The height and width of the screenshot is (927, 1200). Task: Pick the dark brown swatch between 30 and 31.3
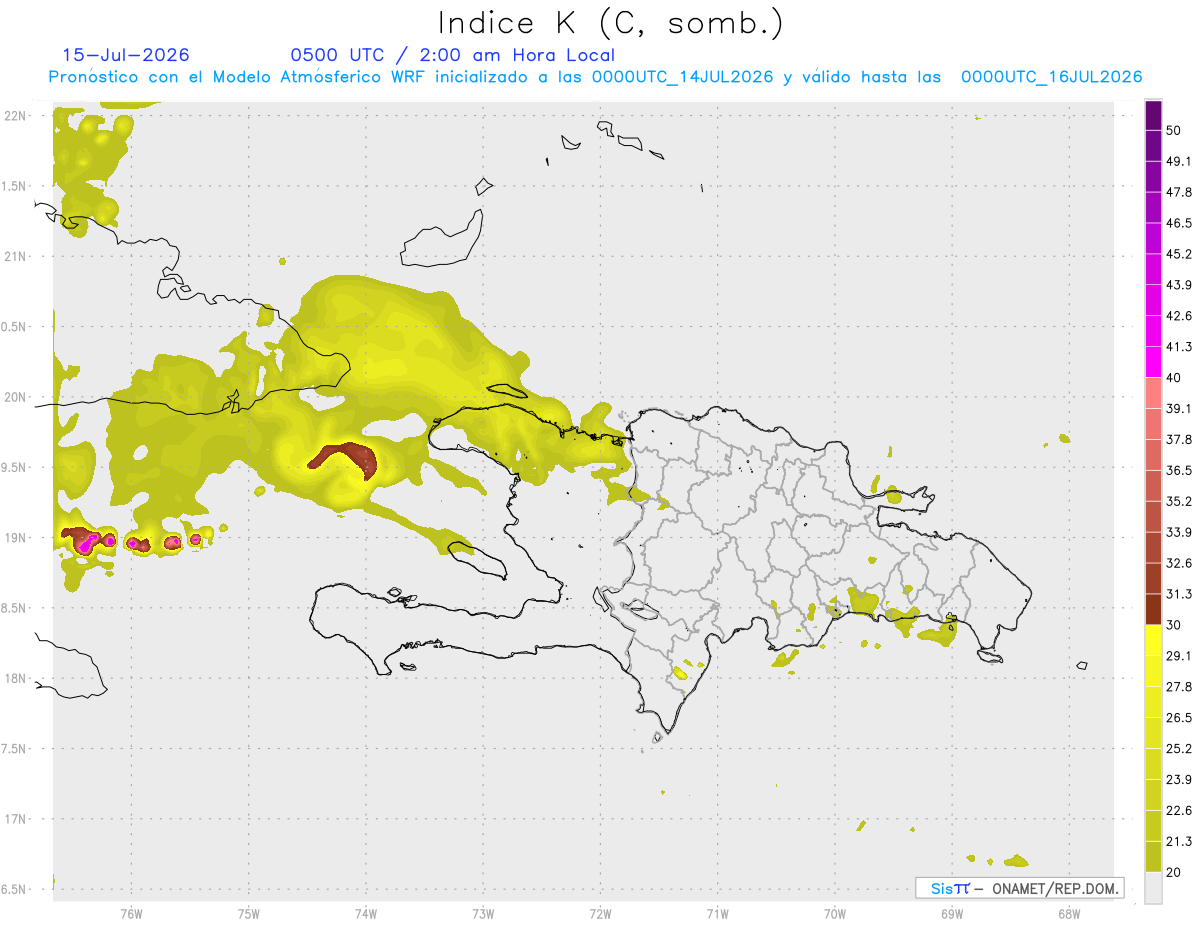1153,609
